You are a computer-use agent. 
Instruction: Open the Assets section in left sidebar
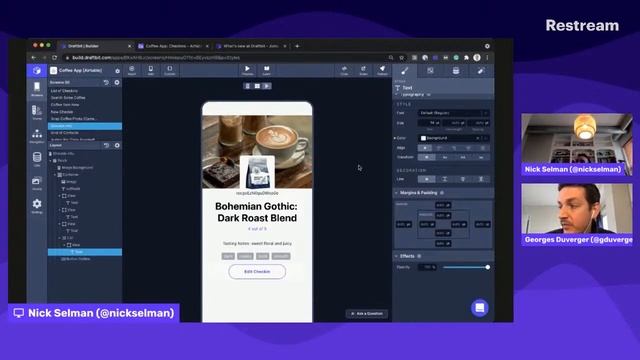pos(37,183)
